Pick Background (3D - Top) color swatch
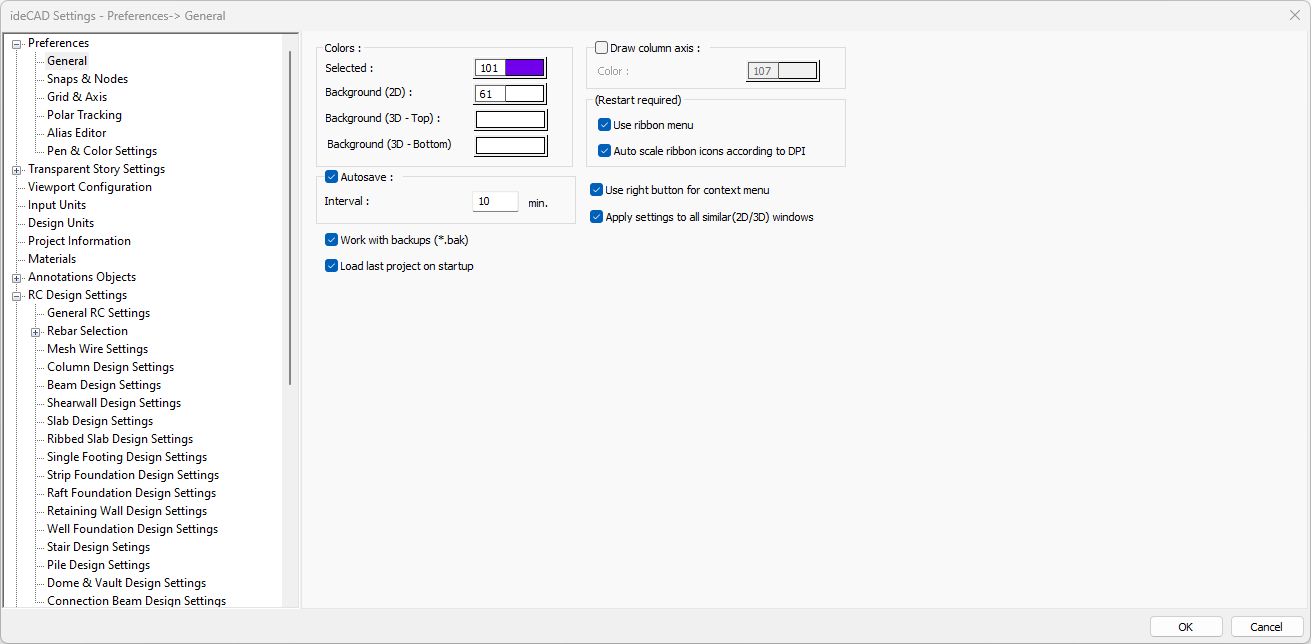This screenshot has width=1311, height=644. click(x=510, y=120)
